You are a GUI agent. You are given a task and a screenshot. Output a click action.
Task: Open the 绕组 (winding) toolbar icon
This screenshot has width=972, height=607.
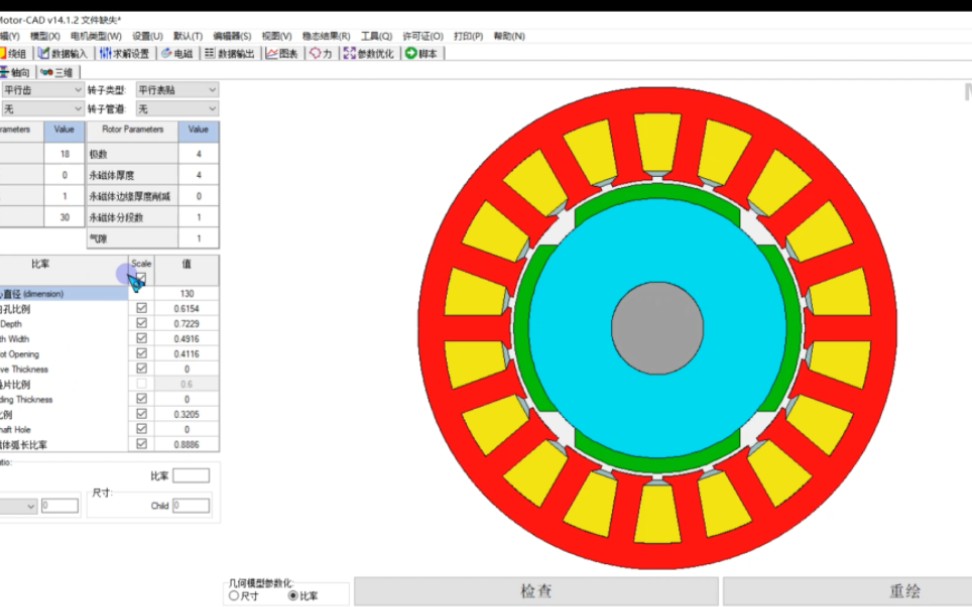tap(16, 53)
